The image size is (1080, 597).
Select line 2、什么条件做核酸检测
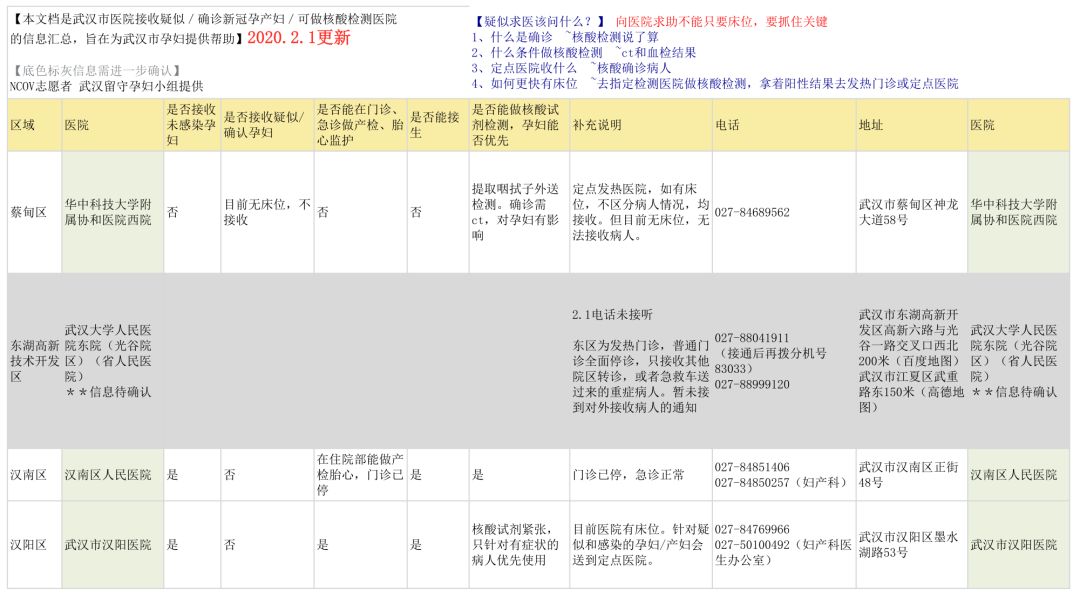click(x=584, y=52)
